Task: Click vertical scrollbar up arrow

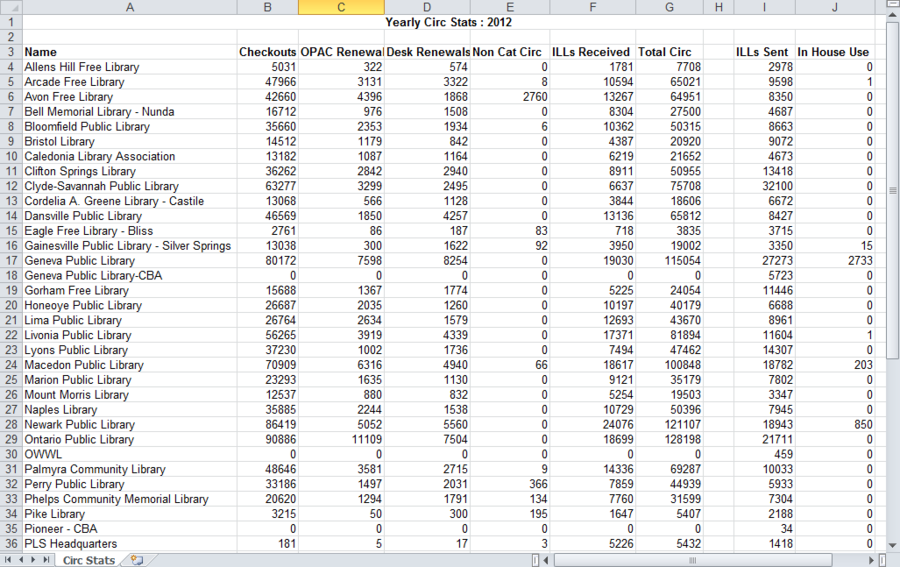Action: (x=893, y=17)
